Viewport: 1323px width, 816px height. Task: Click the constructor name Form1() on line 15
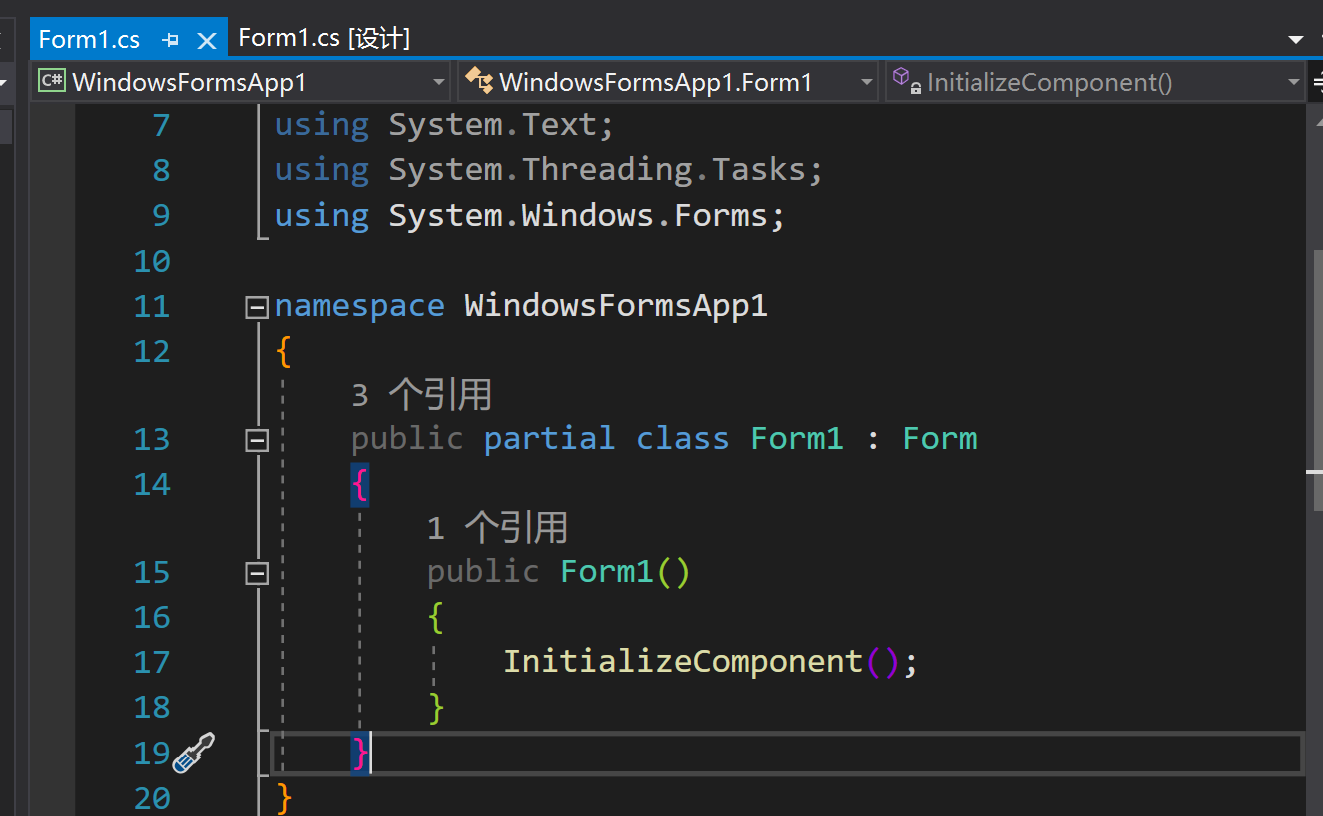[625, 572]
